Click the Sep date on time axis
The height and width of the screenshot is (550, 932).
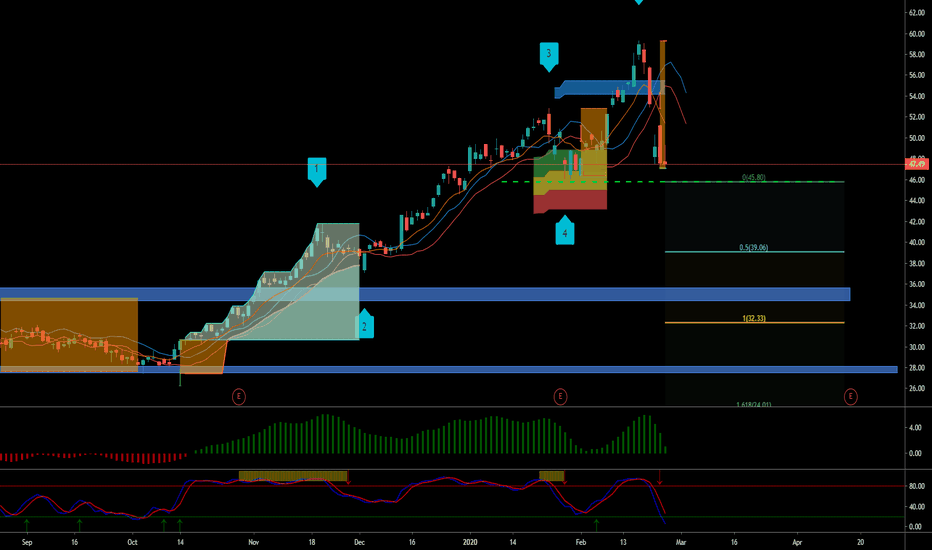27,542
